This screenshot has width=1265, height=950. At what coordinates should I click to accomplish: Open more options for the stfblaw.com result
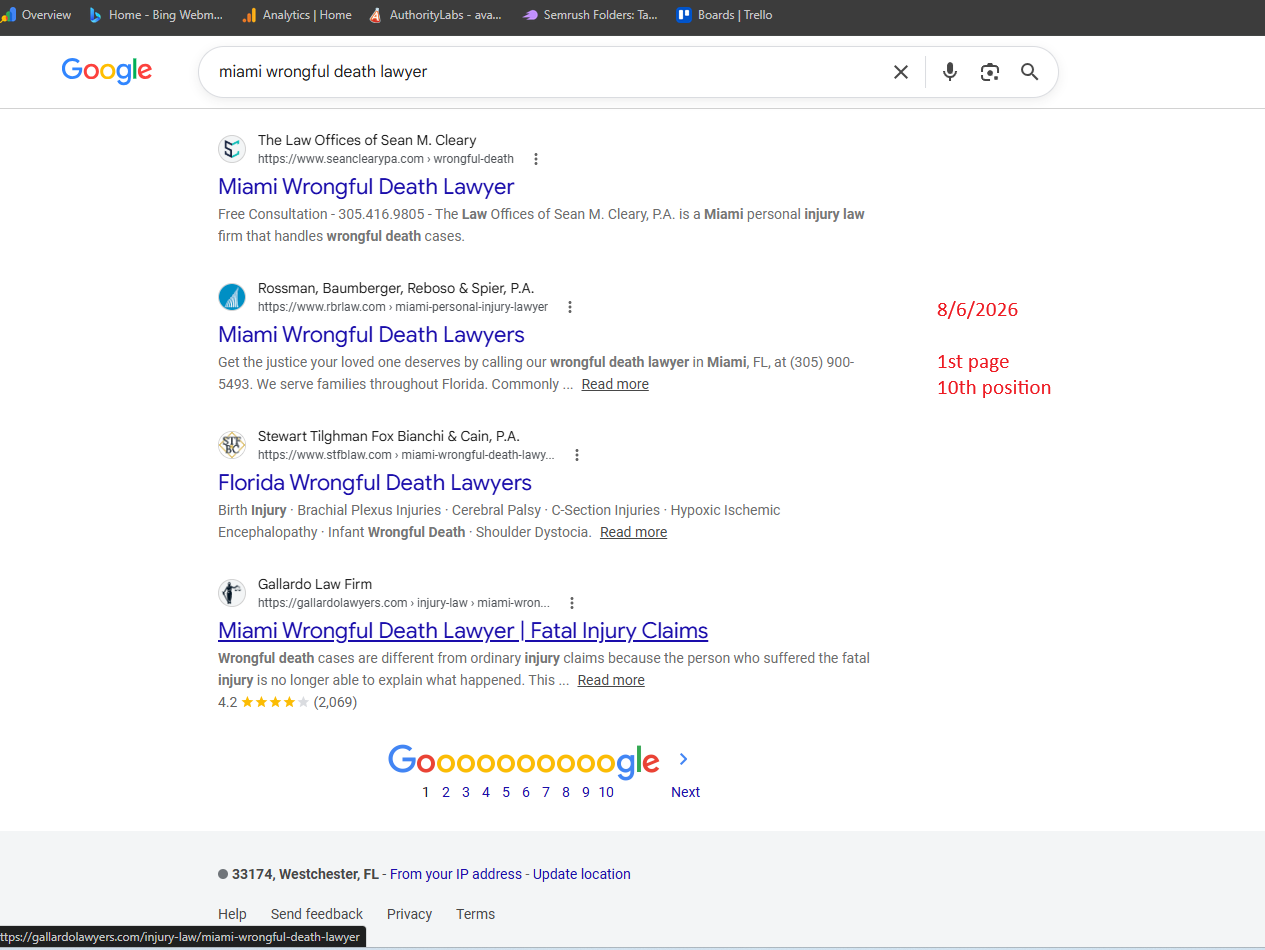pyautogui.click(x=577, y=455)
